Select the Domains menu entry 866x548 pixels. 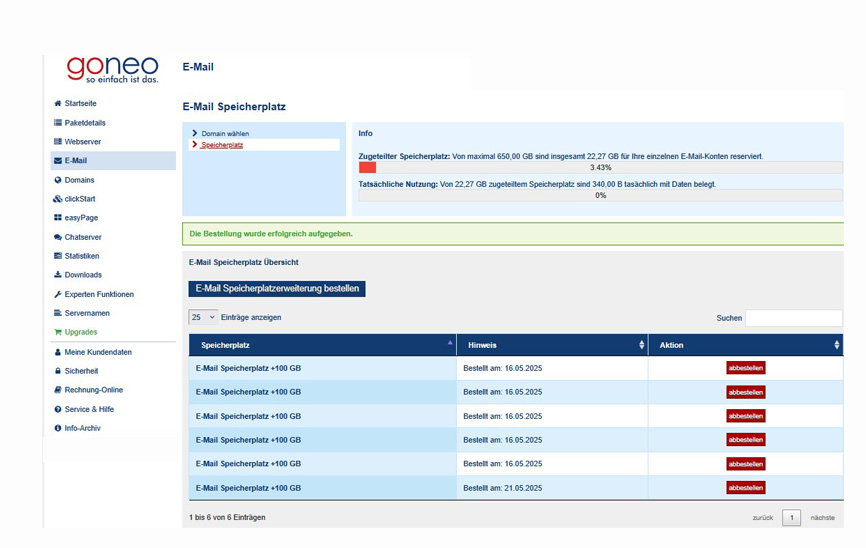[x=80, y=180]
